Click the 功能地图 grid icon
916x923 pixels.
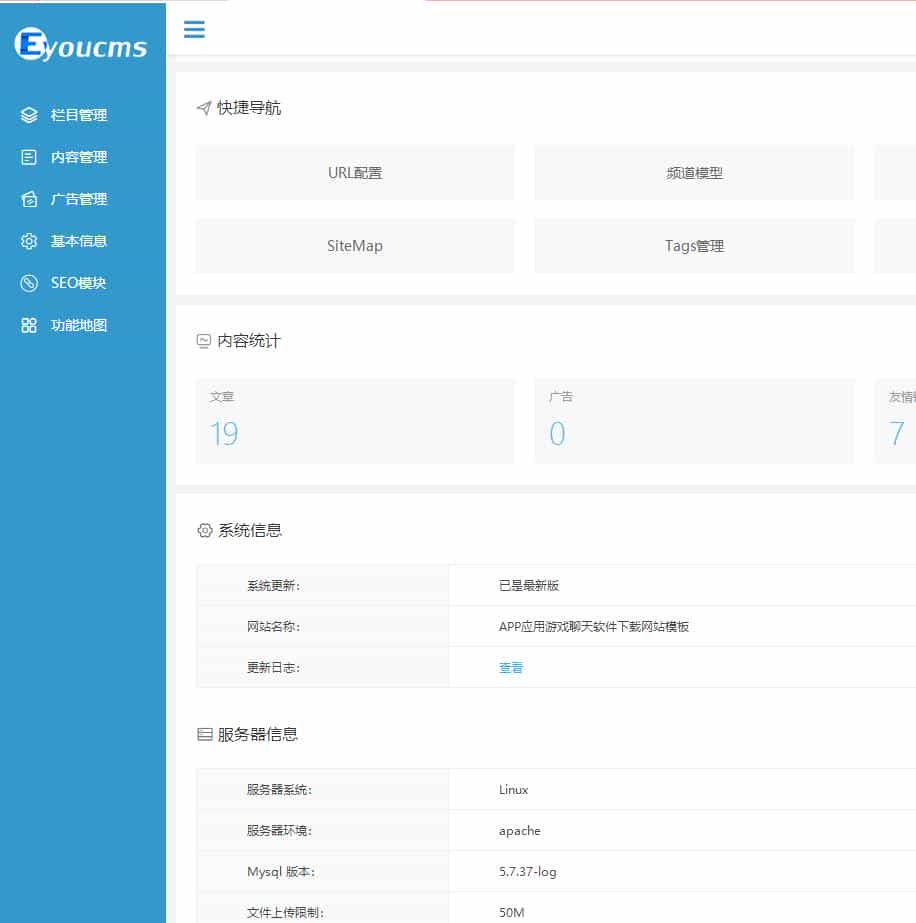pyautogui.click(x=29, y=326)
